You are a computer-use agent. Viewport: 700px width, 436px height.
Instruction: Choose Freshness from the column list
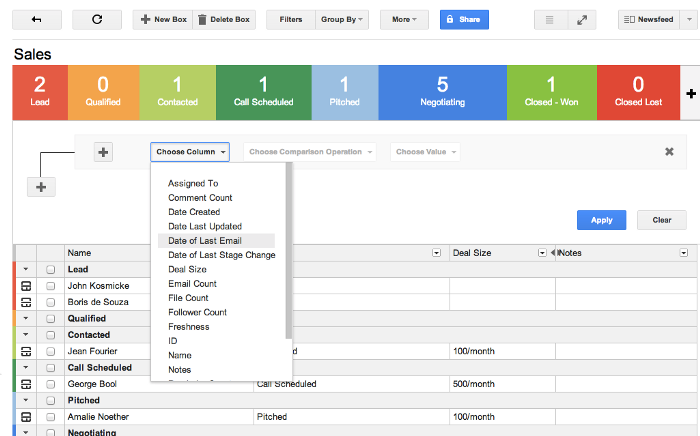(188, 327)
